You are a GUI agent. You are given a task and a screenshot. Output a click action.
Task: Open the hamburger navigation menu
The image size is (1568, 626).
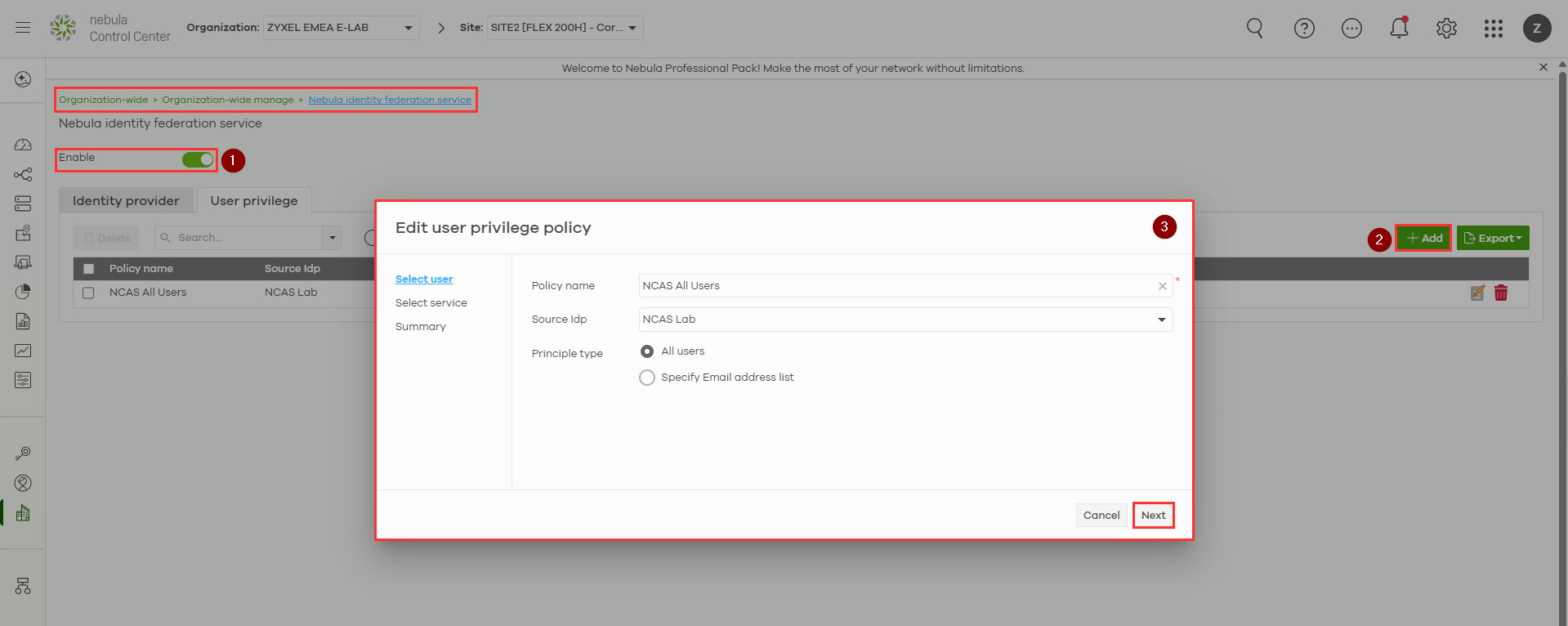tap(23, 28)
